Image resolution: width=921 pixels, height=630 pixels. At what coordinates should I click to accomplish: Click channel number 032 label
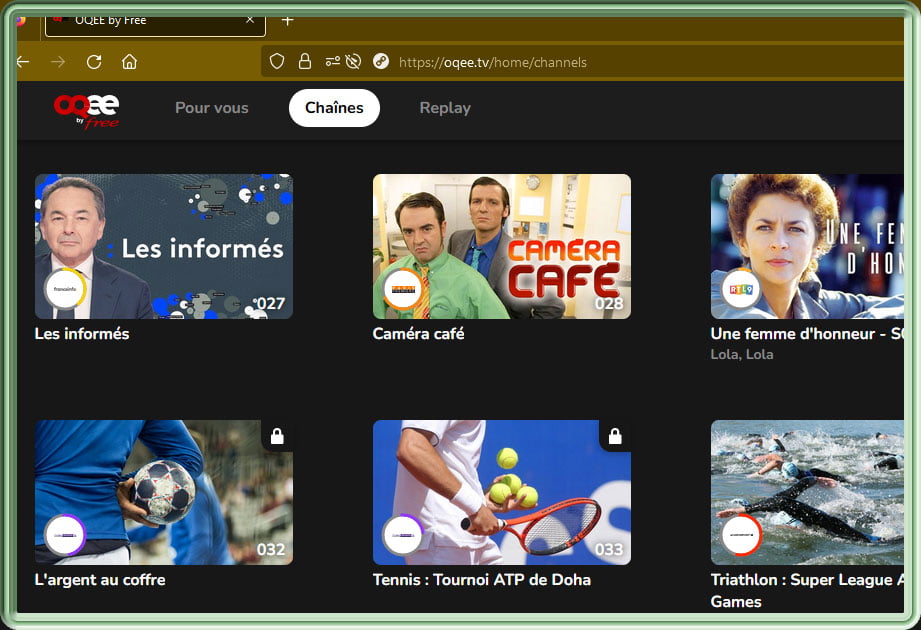coord(271,550)
